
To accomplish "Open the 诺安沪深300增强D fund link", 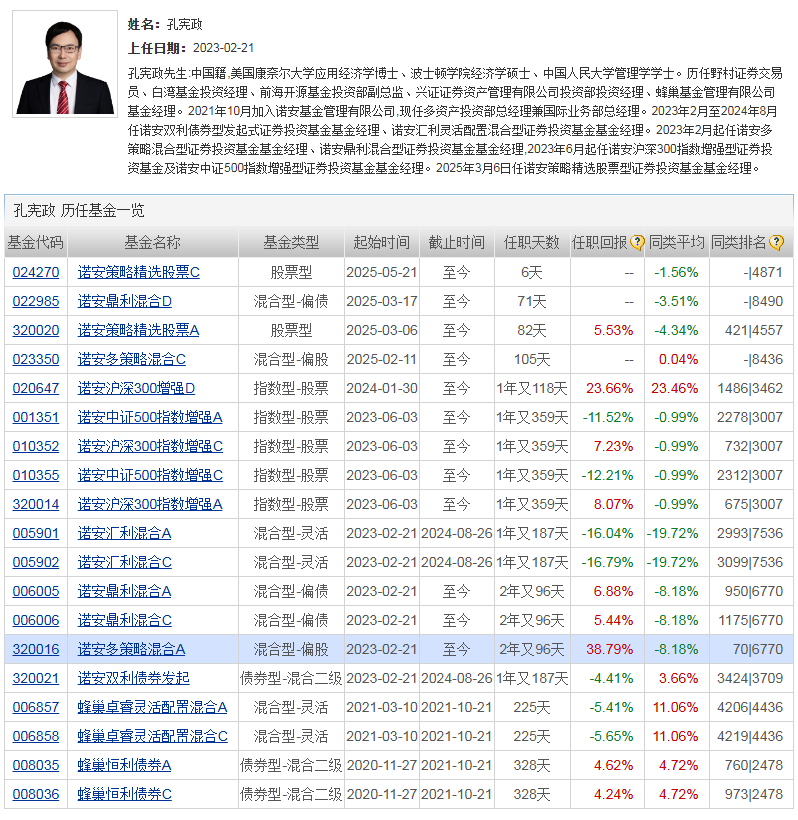I will (x=136, y=389).
